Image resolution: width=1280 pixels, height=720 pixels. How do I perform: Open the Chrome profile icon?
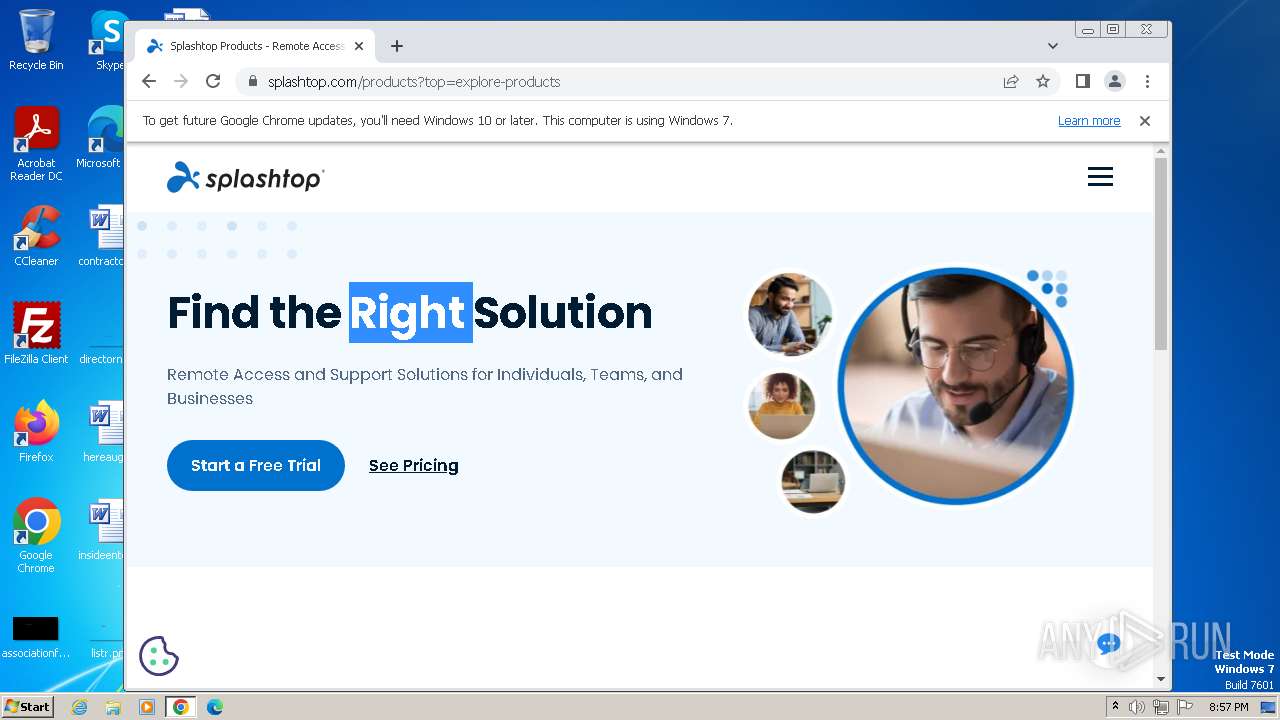point(1115,81)
